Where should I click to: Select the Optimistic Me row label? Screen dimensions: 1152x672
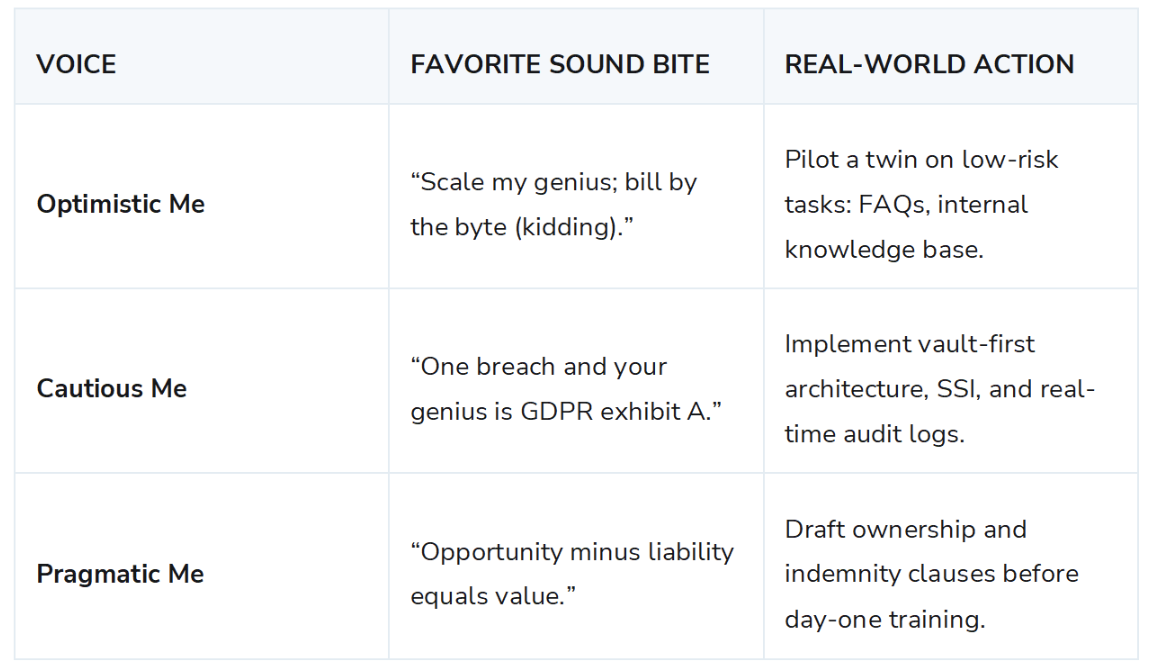pos(120,204)
